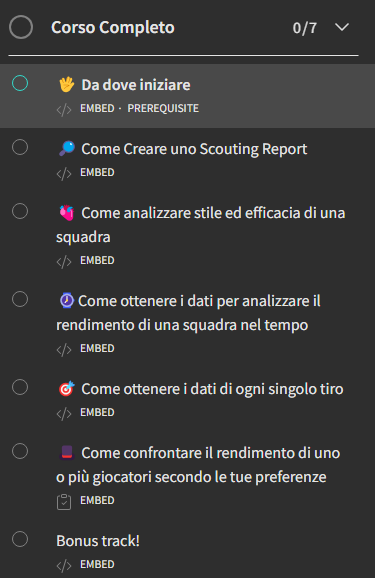Click the 0/7 progress counter

305,28
